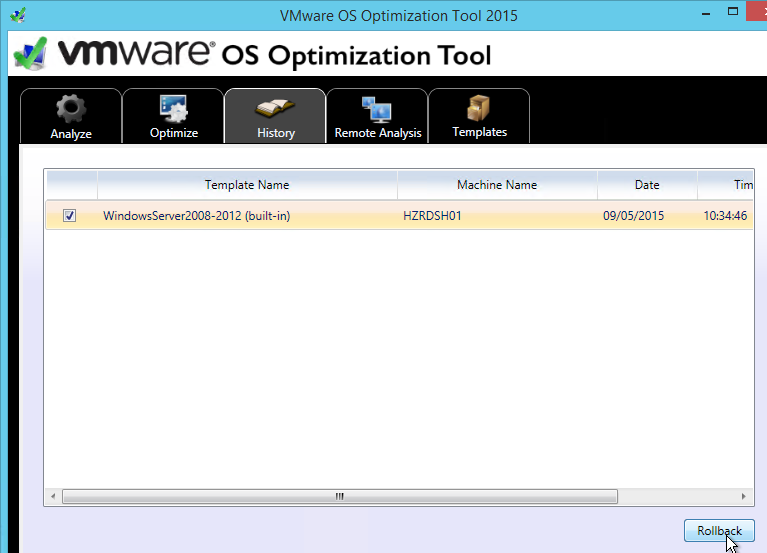The height and width of the screenshot is (553, 767).
Task: Sort by Date column header
Action: point(647,185)
